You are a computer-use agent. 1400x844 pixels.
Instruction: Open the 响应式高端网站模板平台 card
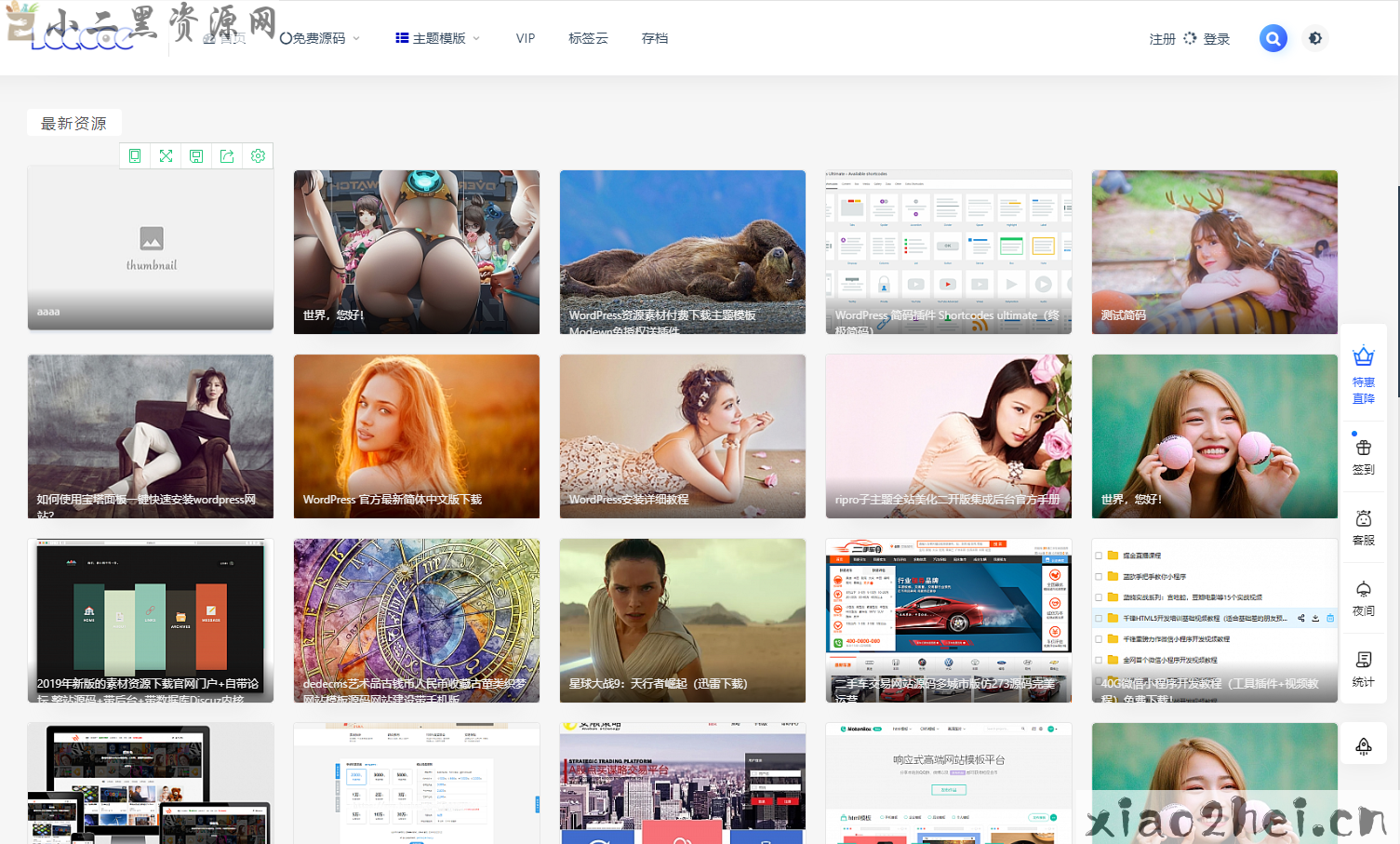click(949, 784)
